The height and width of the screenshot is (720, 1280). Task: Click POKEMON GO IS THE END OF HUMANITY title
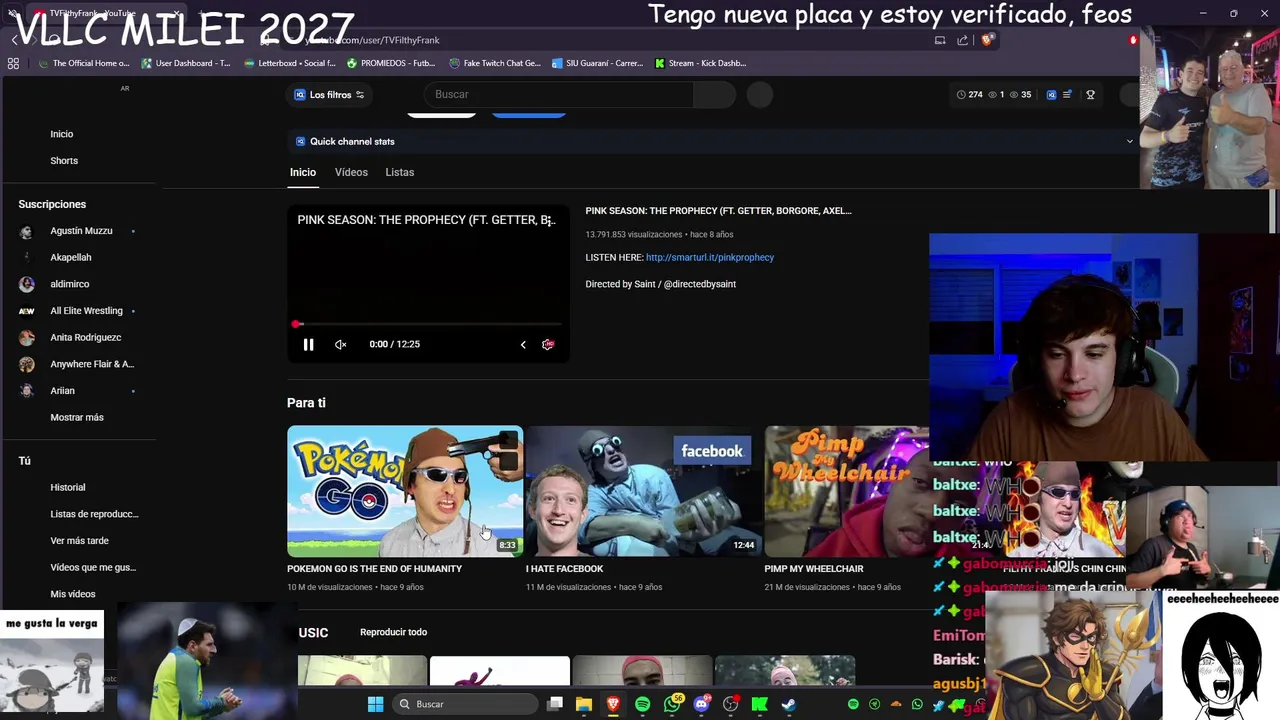pos(374,569)
